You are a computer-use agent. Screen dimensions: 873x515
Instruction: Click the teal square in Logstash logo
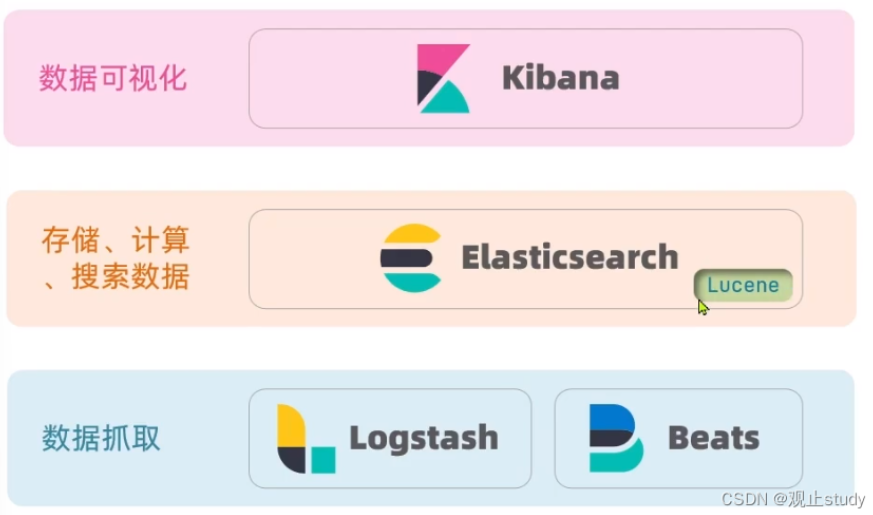(323, 460)
